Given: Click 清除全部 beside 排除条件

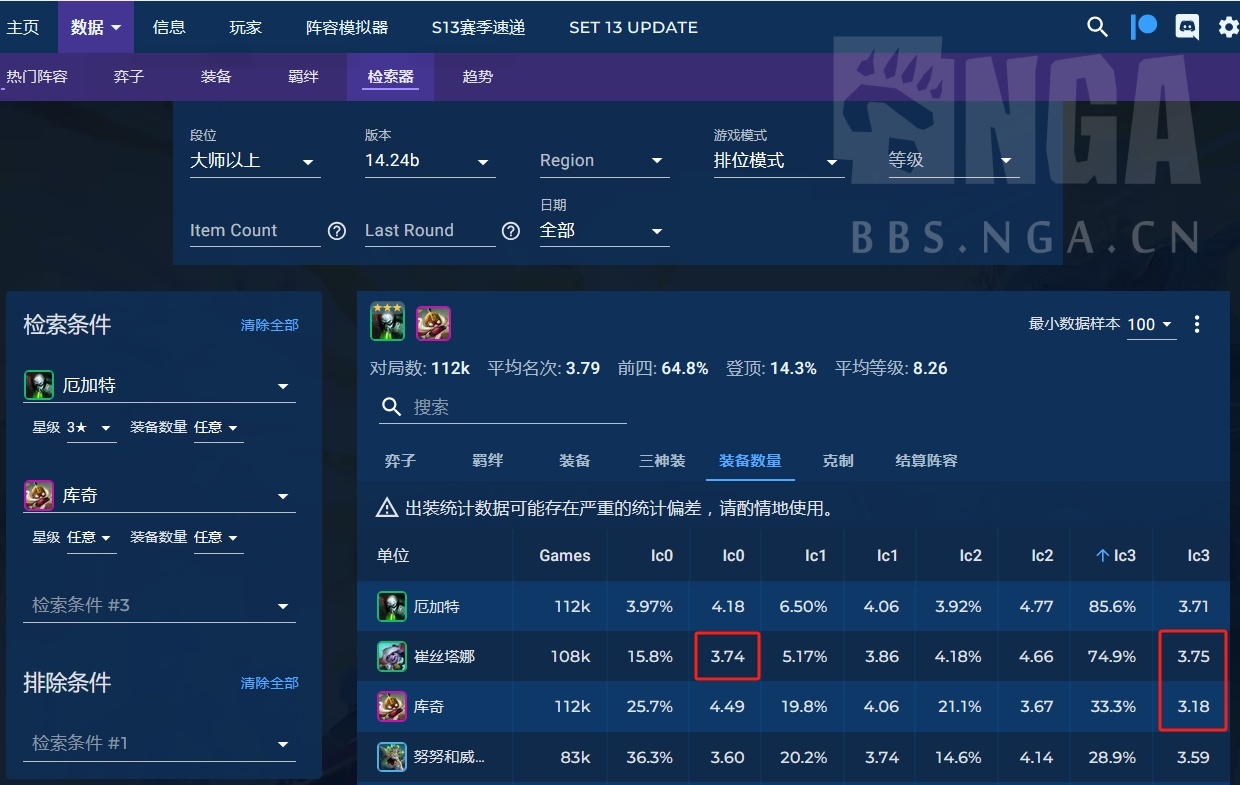Looking at the screenshot, I should [x=270, y=683].
